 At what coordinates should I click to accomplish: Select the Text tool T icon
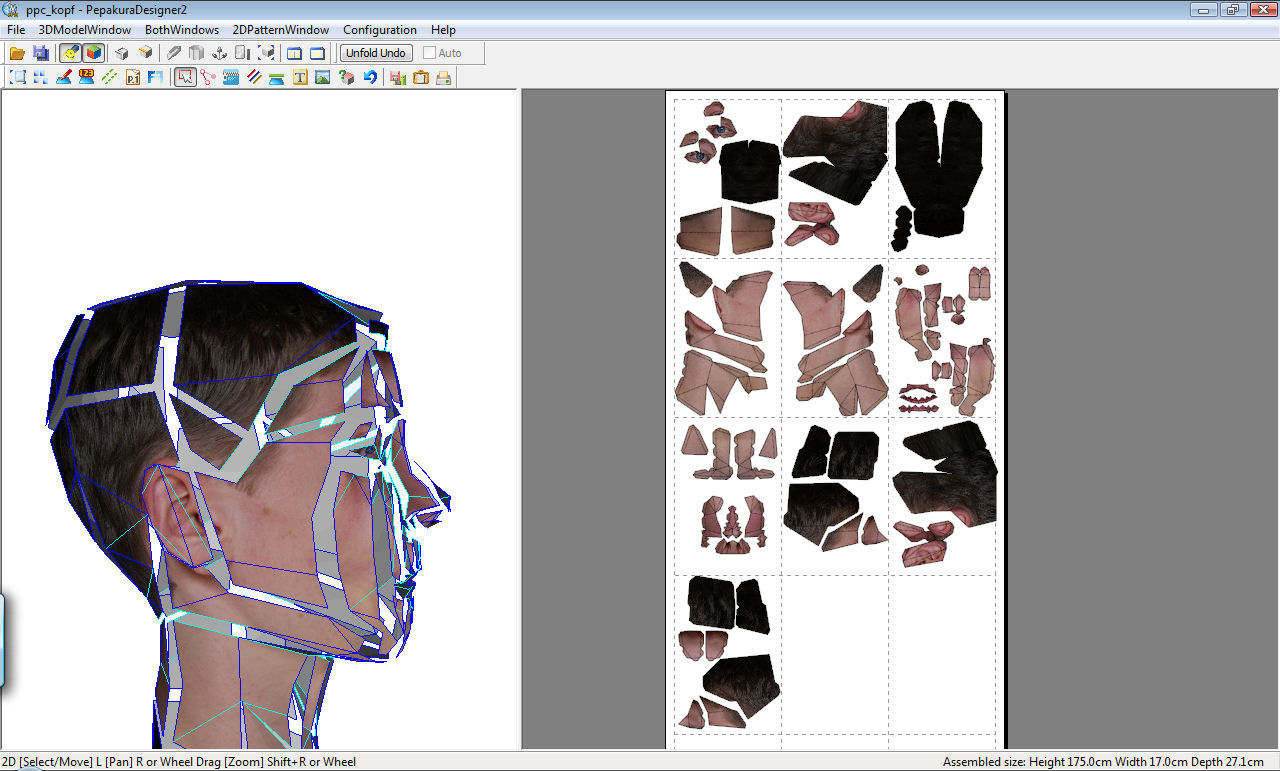pos(300,77)
